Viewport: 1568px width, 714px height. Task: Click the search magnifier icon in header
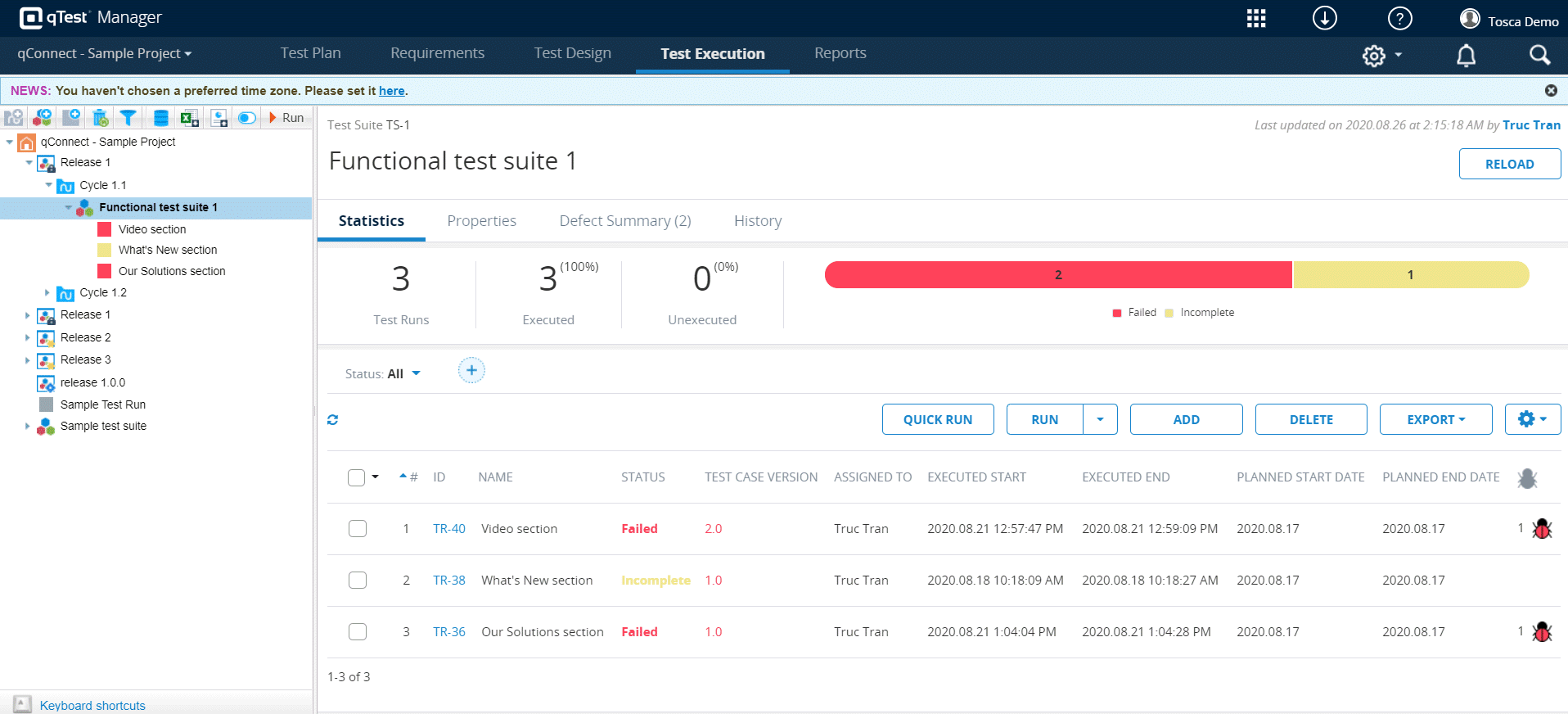tap(1539, 55)
